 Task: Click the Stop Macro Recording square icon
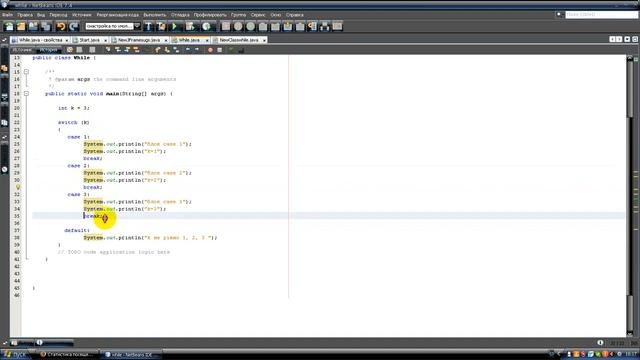pos(220,50)
